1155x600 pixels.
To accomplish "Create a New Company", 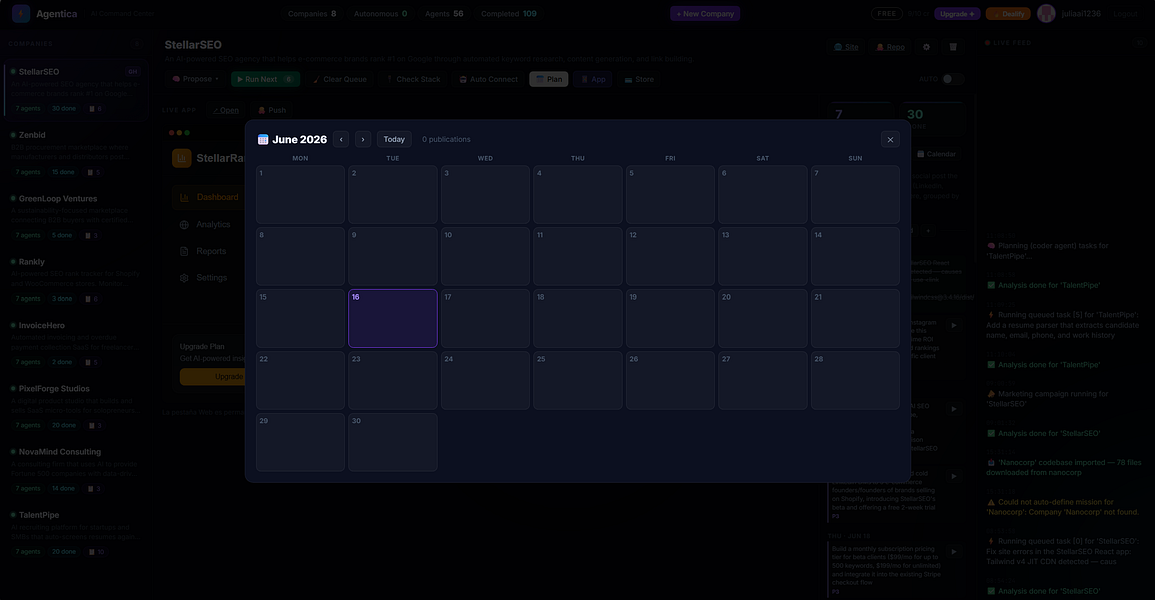I will (x=705, y=13).
